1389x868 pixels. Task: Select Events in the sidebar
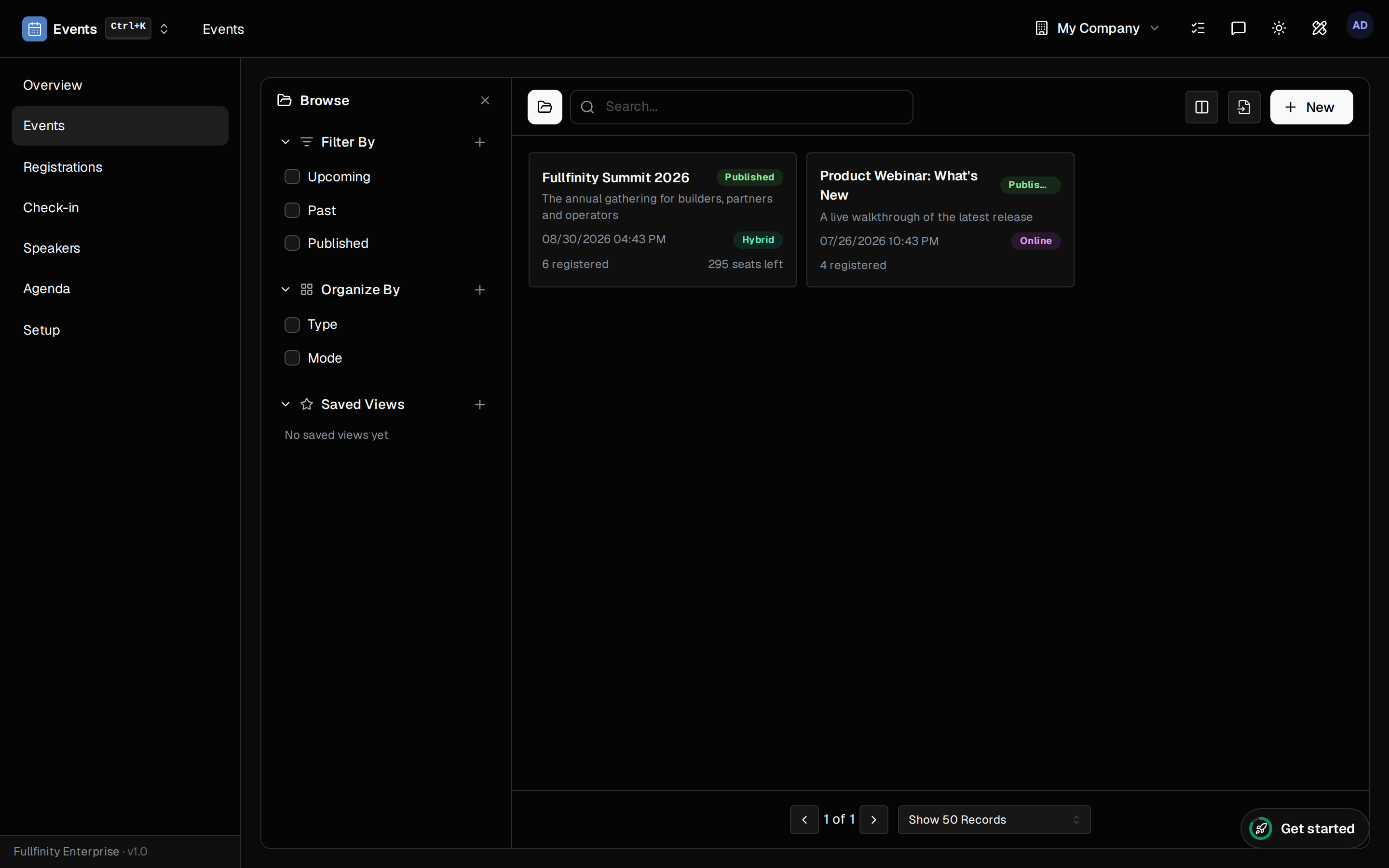(120, 126)
